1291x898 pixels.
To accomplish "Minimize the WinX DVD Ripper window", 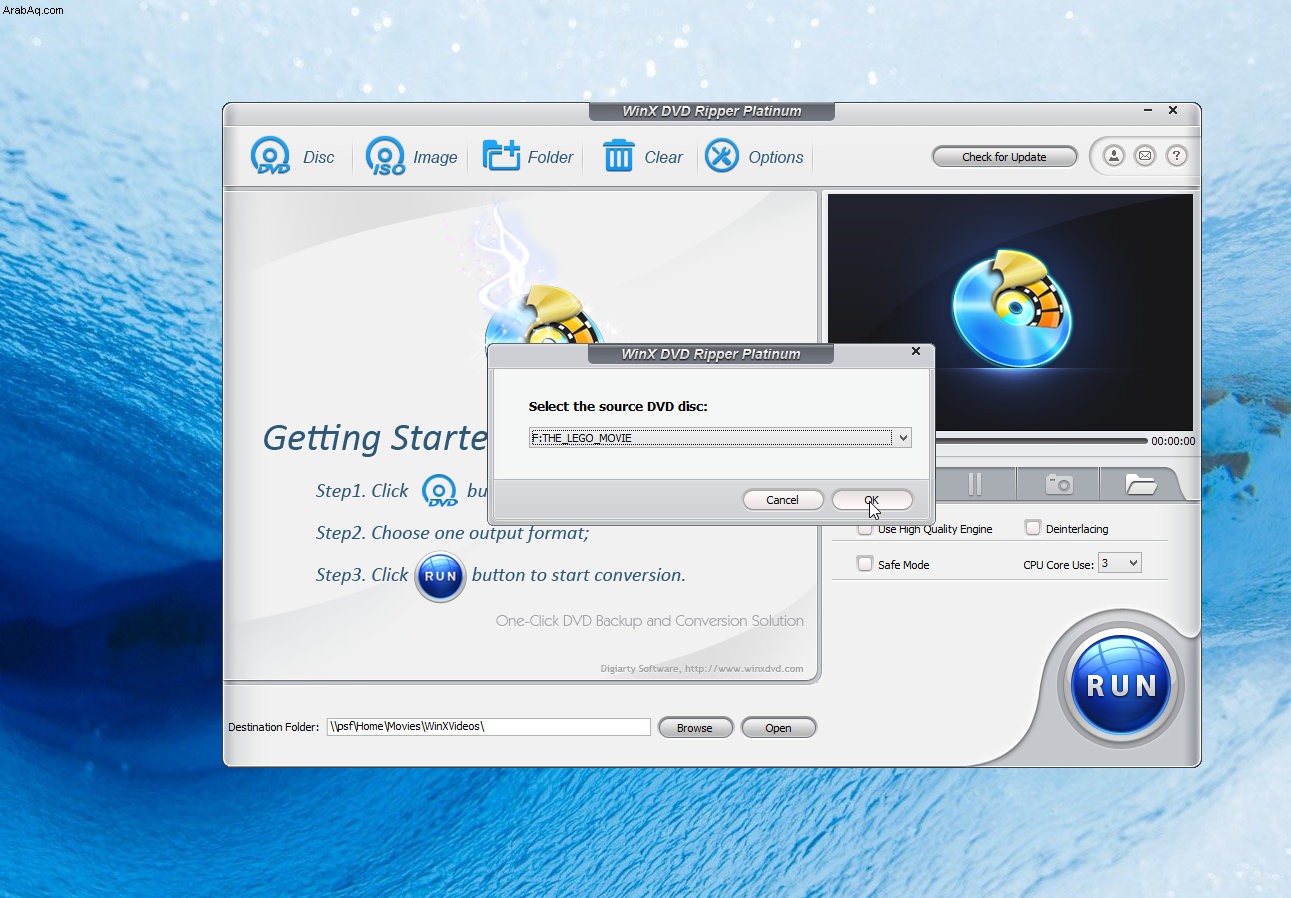I will 1146,111.
